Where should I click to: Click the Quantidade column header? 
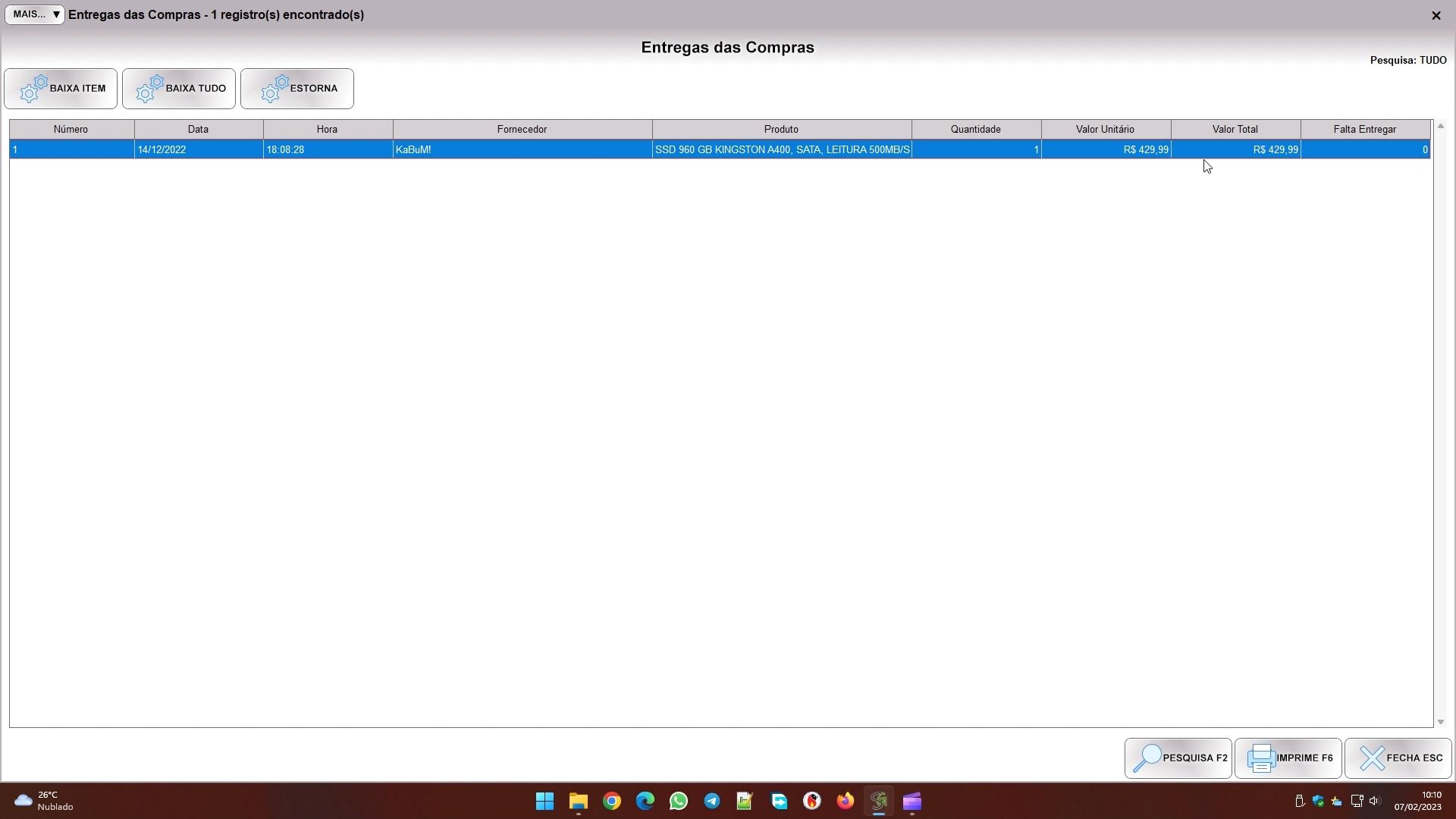976,130
